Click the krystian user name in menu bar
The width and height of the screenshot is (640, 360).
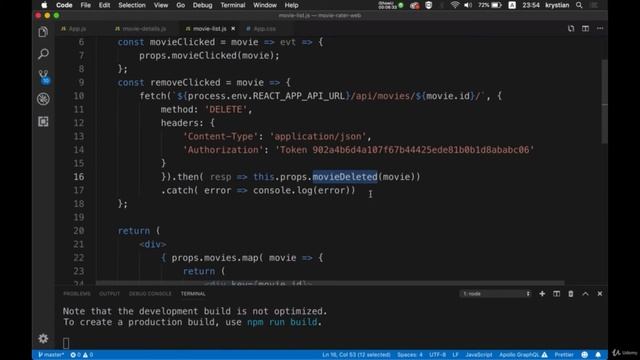pyautogui.click(x=557, y=5)
